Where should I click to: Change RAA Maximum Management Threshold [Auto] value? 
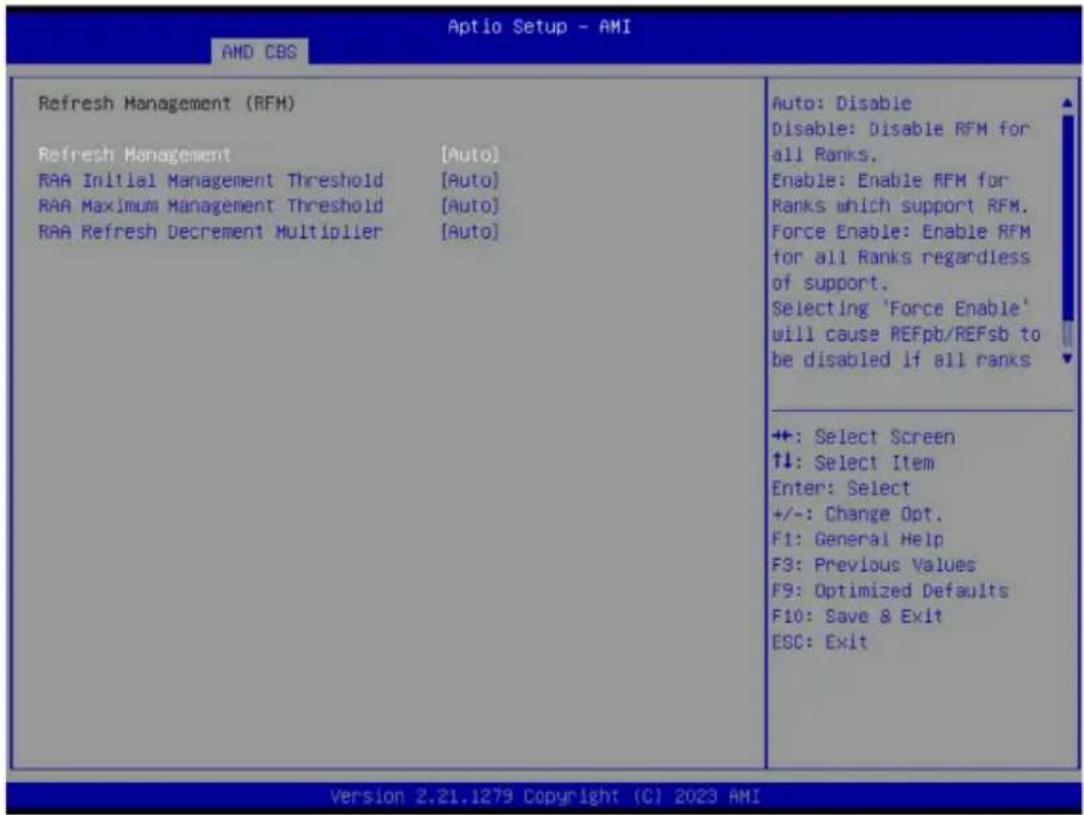pyautogui.click(x=470, y=206)
